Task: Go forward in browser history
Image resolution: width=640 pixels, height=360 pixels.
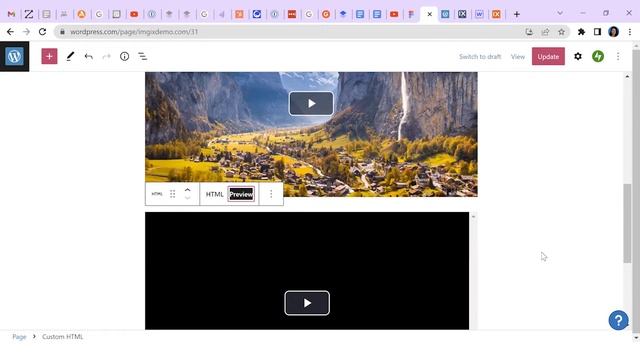Action: pyautogui.click(x=26, y=31)
